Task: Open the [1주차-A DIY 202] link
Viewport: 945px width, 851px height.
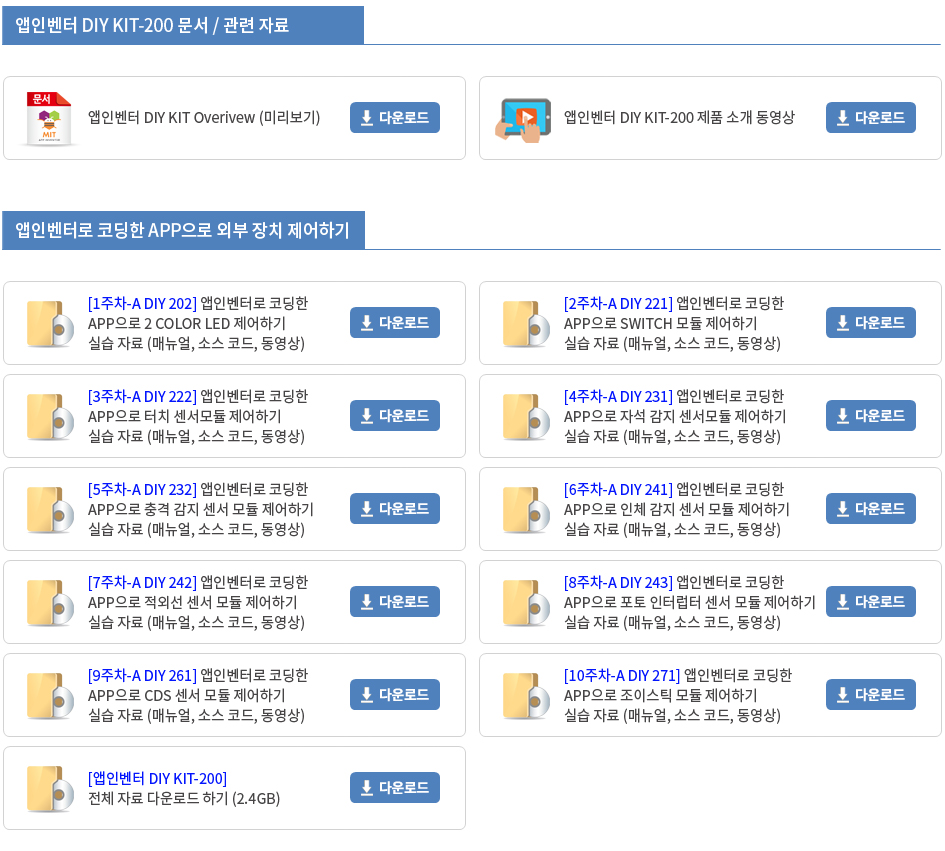Action: [x=142, y=303]
